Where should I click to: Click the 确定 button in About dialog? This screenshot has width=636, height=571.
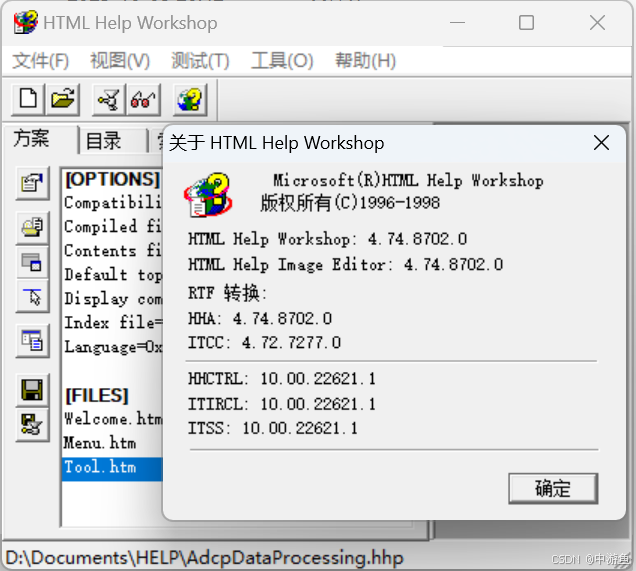pyautogui.click(x=553, y=488)
